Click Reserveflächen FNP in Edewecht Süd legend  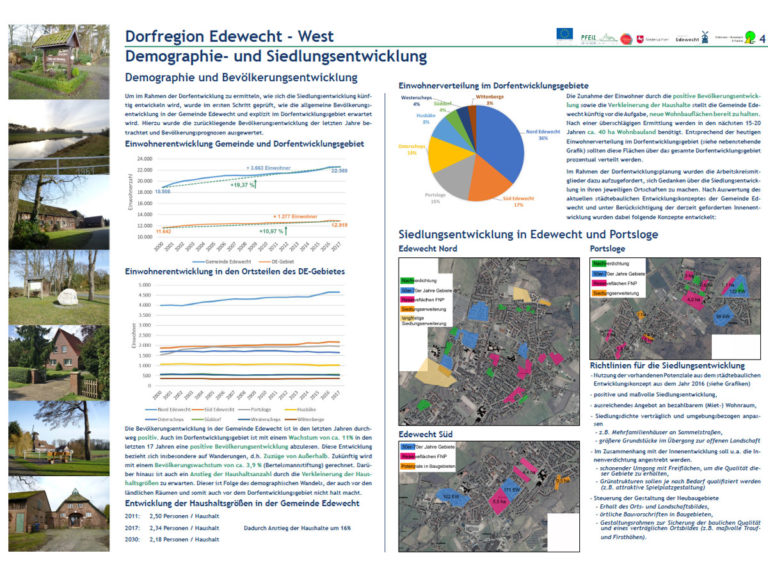pyautogui.click(x=423, y=456)
